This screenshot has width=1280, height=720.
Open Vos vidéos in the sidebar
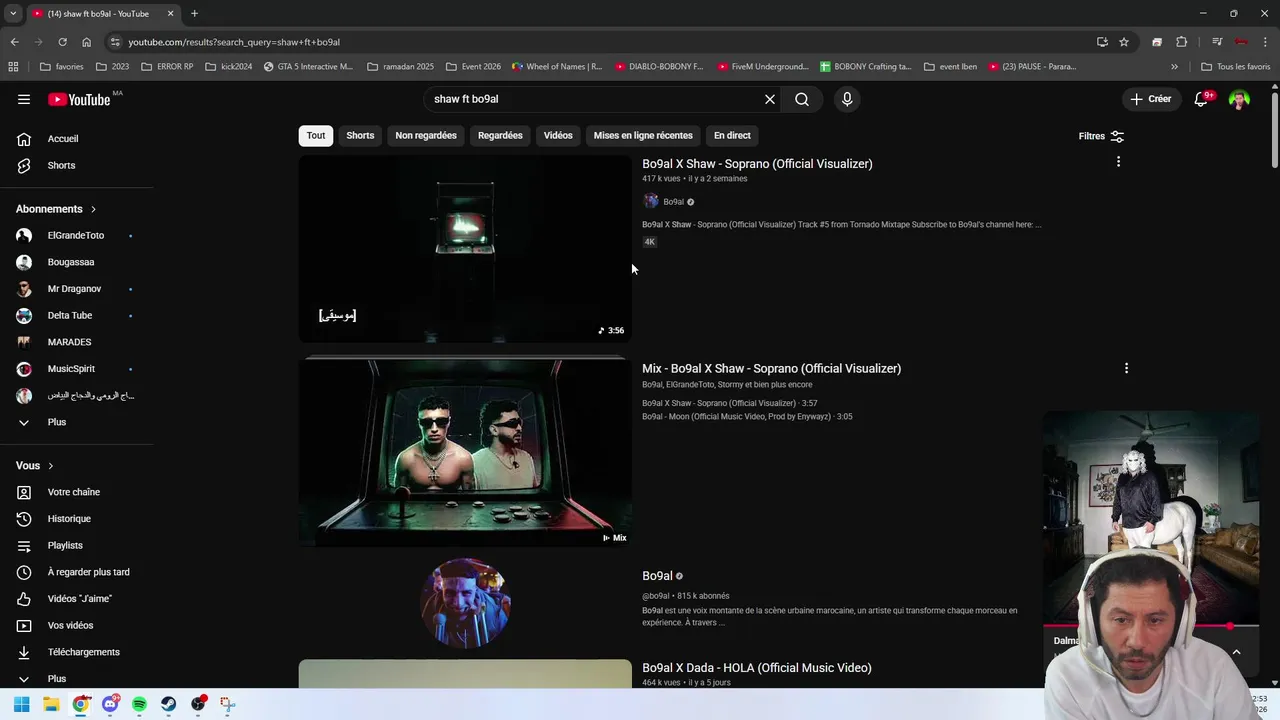76,625
